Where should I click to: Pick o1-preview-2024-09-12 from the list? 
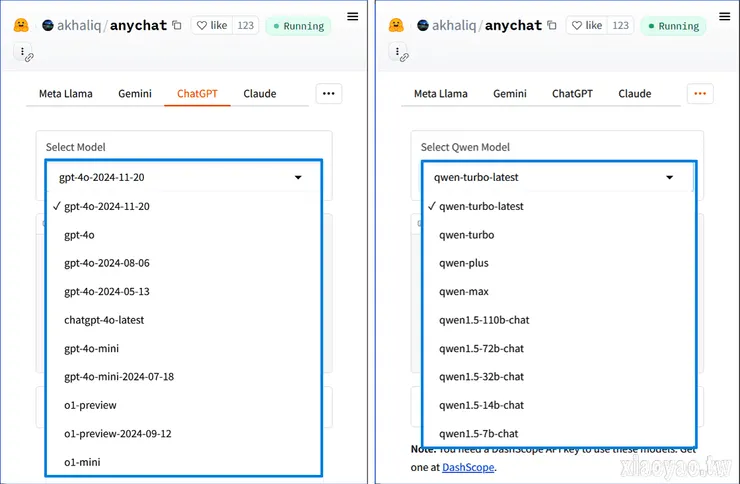[x=184, y=434]
